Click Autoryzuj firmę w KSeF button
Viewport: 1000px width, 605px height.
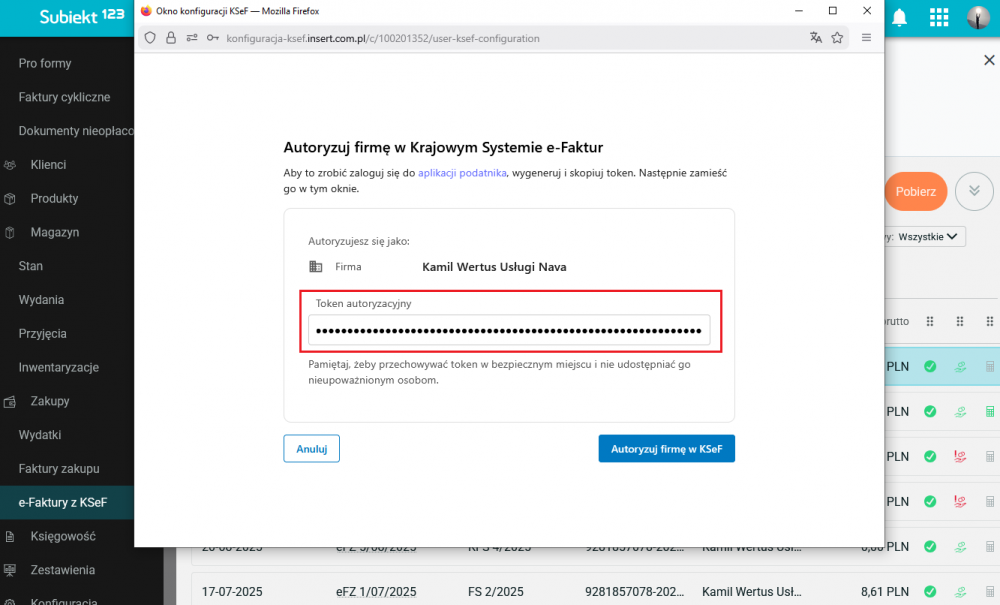pyautogui.click(x=666, y=449)
